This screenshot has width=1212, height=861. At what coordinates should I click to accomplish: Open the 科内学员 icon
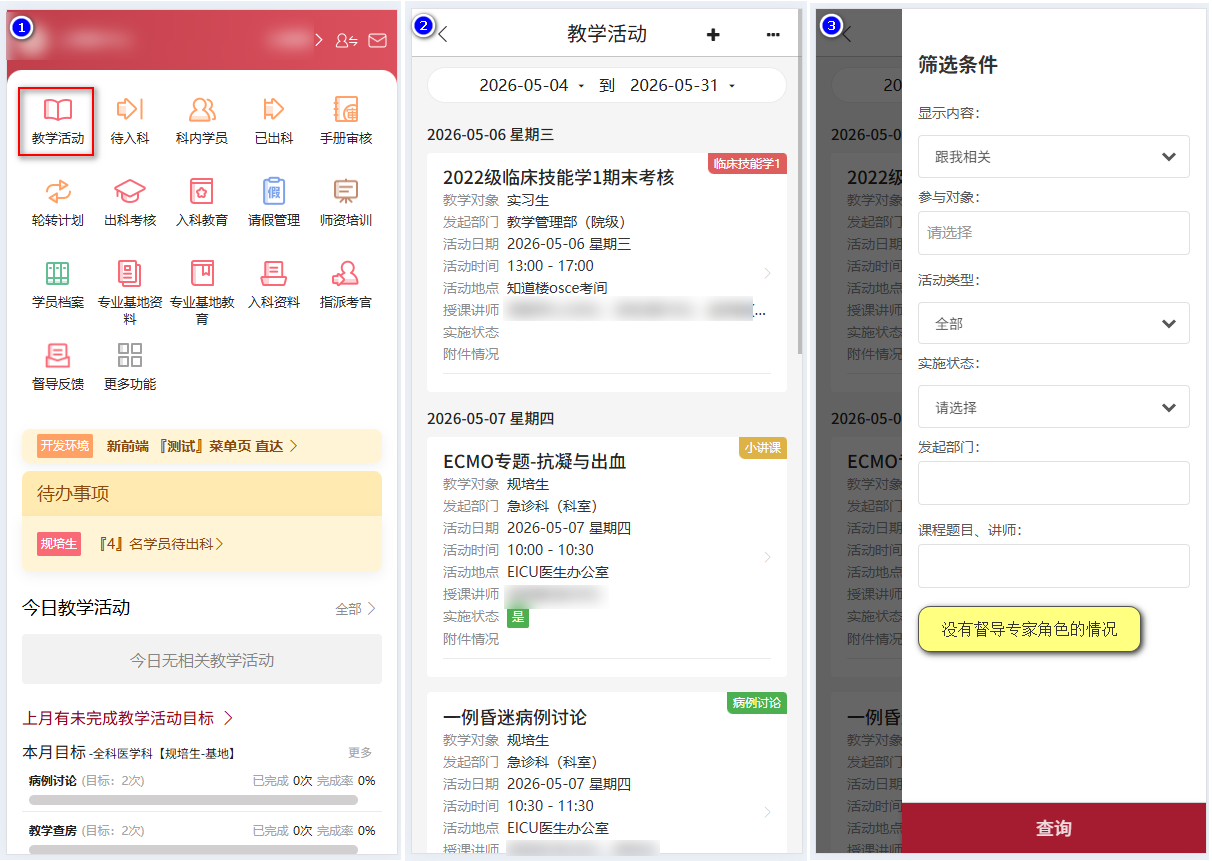202,121
